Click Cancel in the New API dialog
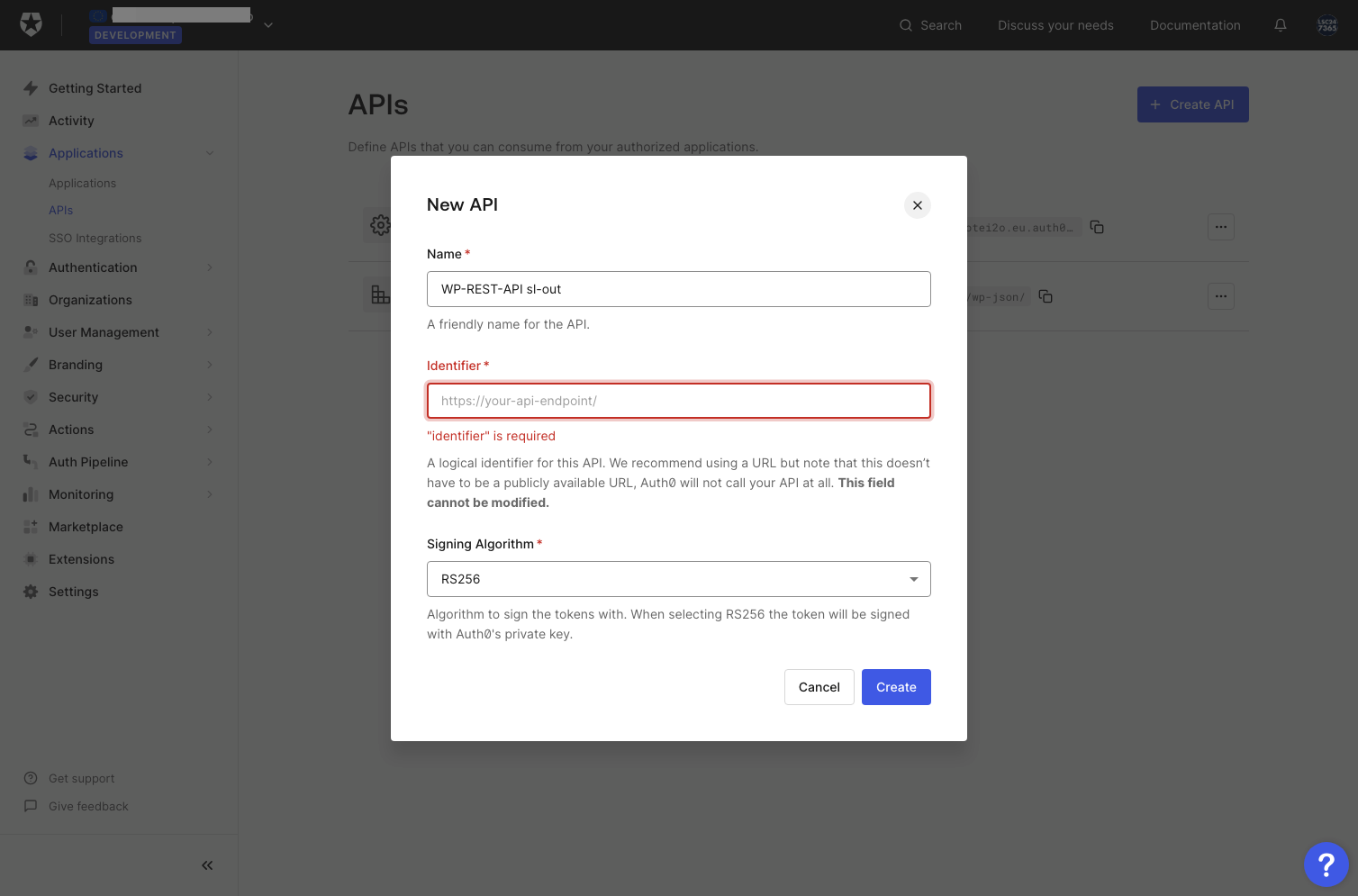This screenshot has width=1358, height=896. pyautogui.click(x=819, y=687)
